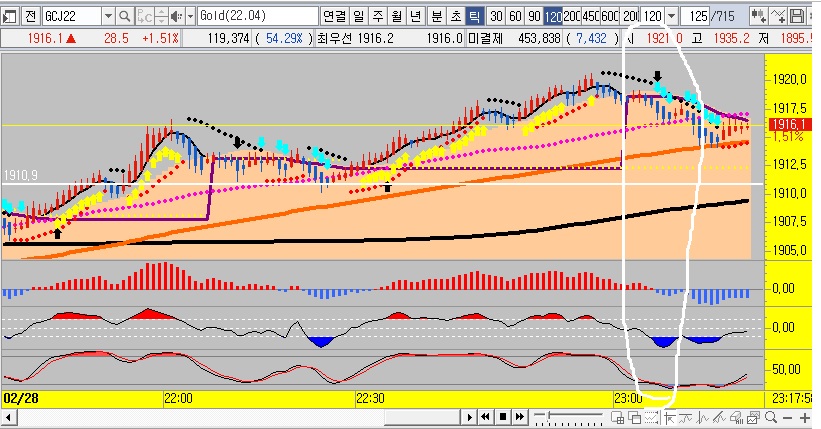Expand the 120 interval combo box
This screenshot has width=821, height=429.
(x=670, y=17)
